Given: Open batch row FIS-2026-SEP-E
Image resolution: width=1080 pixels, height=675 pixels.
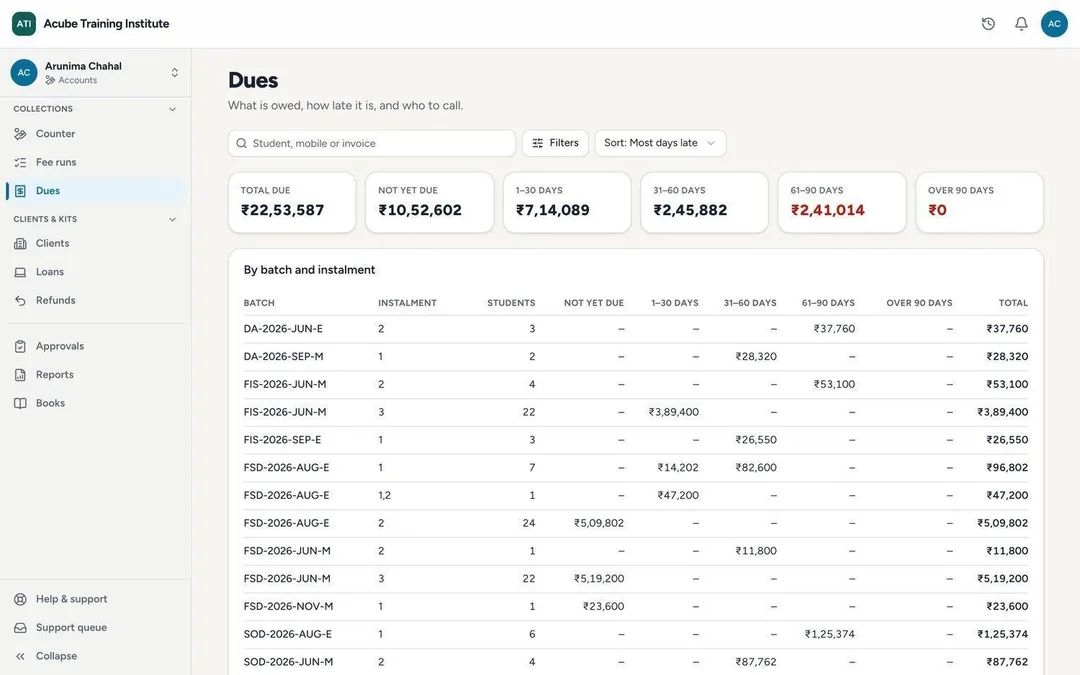Looking at the screenshot, I should point(636,439).
